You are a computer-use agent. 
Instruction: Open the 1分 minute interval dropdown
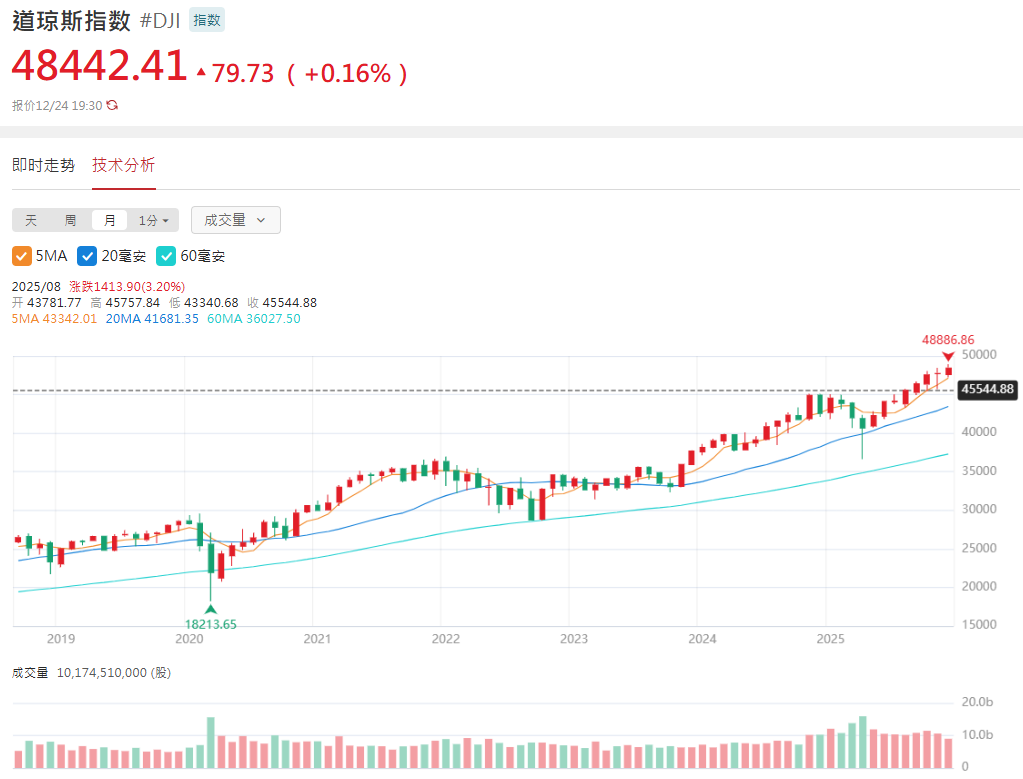[157, 220]
